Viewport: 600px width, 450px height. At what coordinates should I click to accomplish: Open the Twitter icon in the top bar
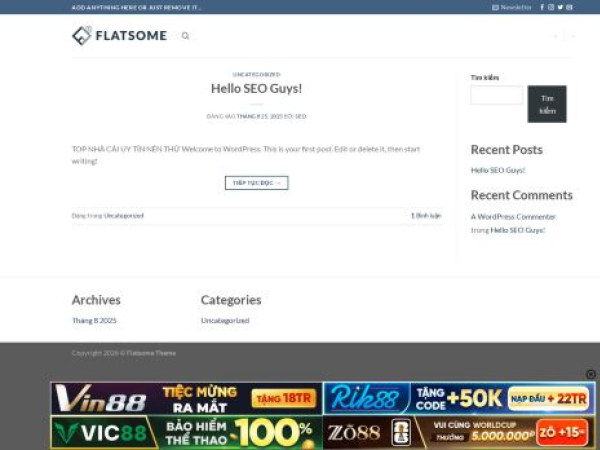[560, 7]
